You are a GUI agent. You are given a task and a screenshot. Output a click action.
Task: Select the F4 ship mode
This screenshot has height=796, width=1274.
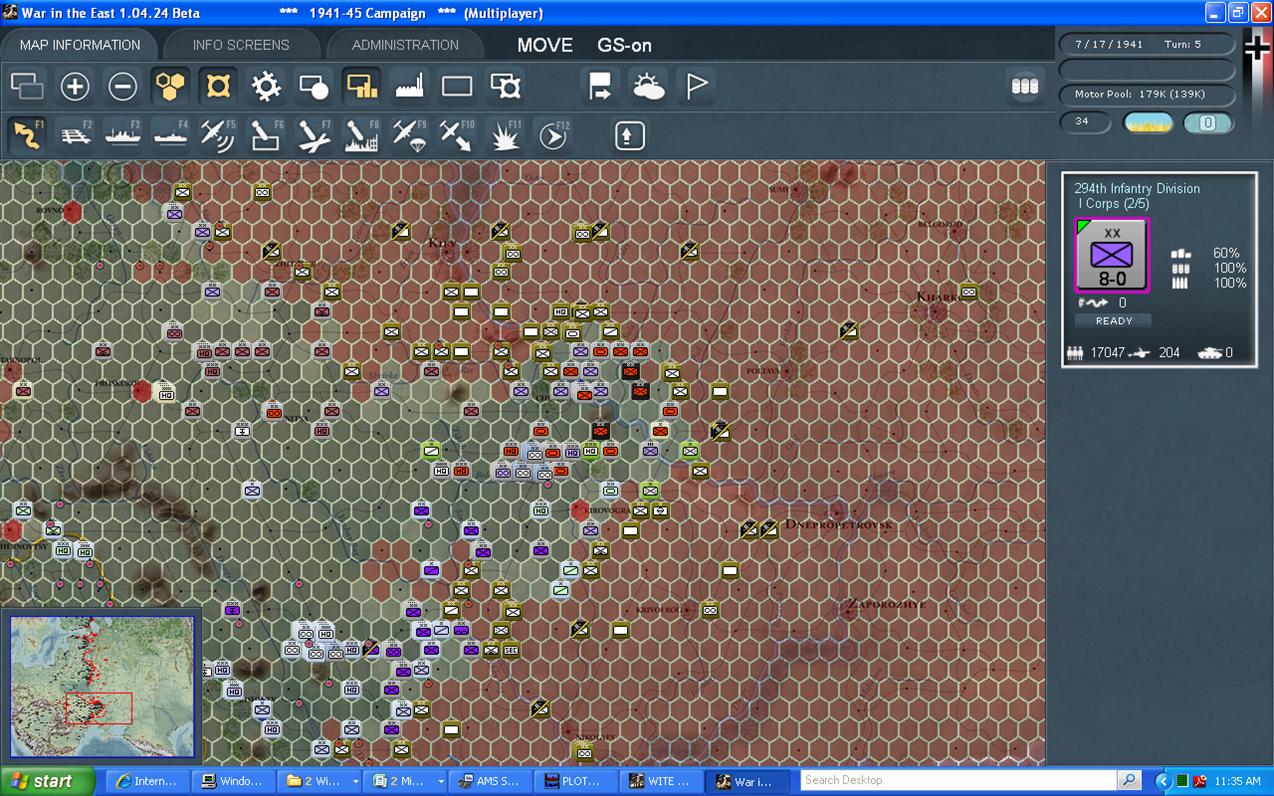[x=171, y=135]
